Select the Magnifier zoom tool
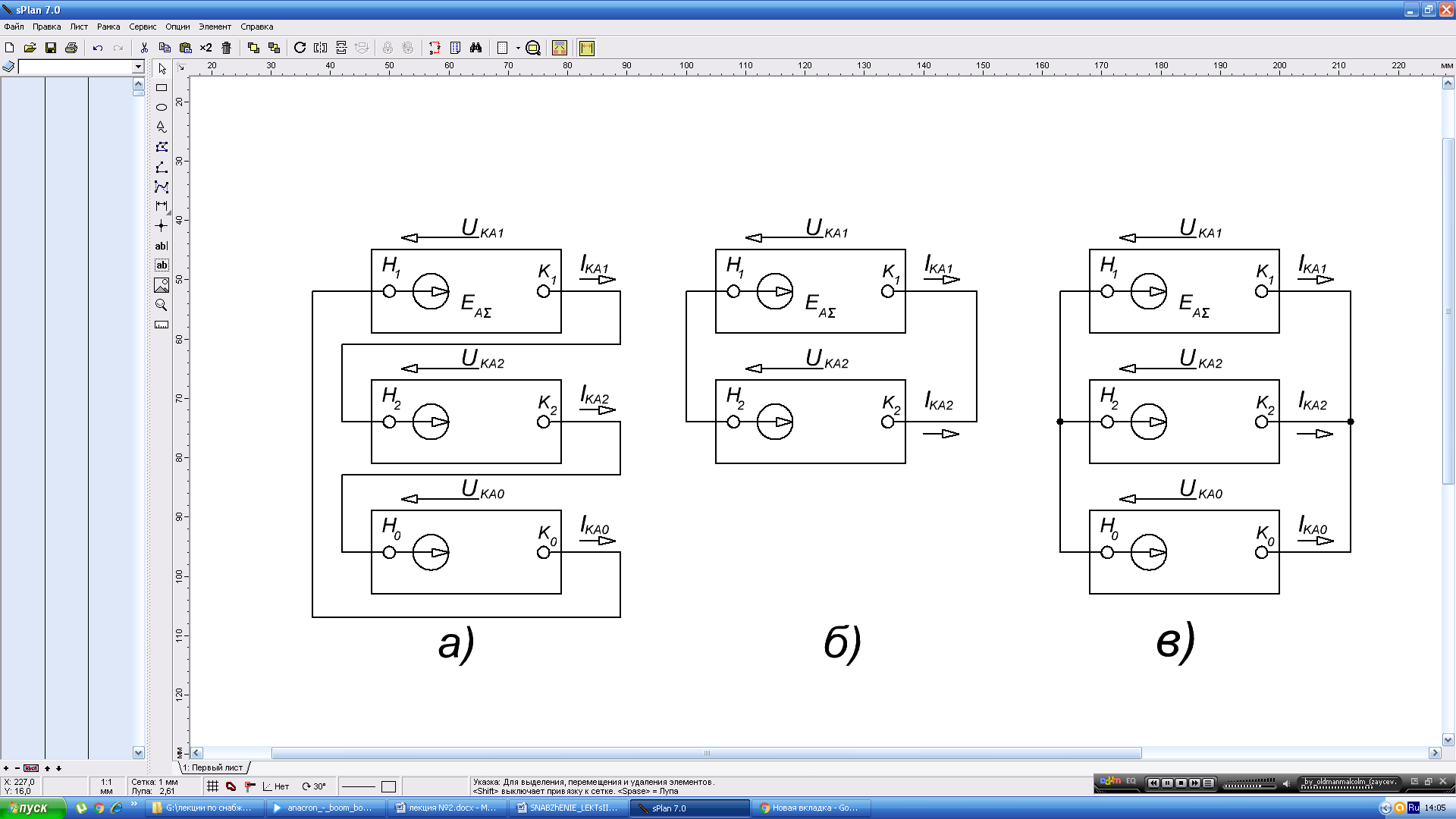Viewport: 1456px width, 819px height. click(x=162, y=305)
